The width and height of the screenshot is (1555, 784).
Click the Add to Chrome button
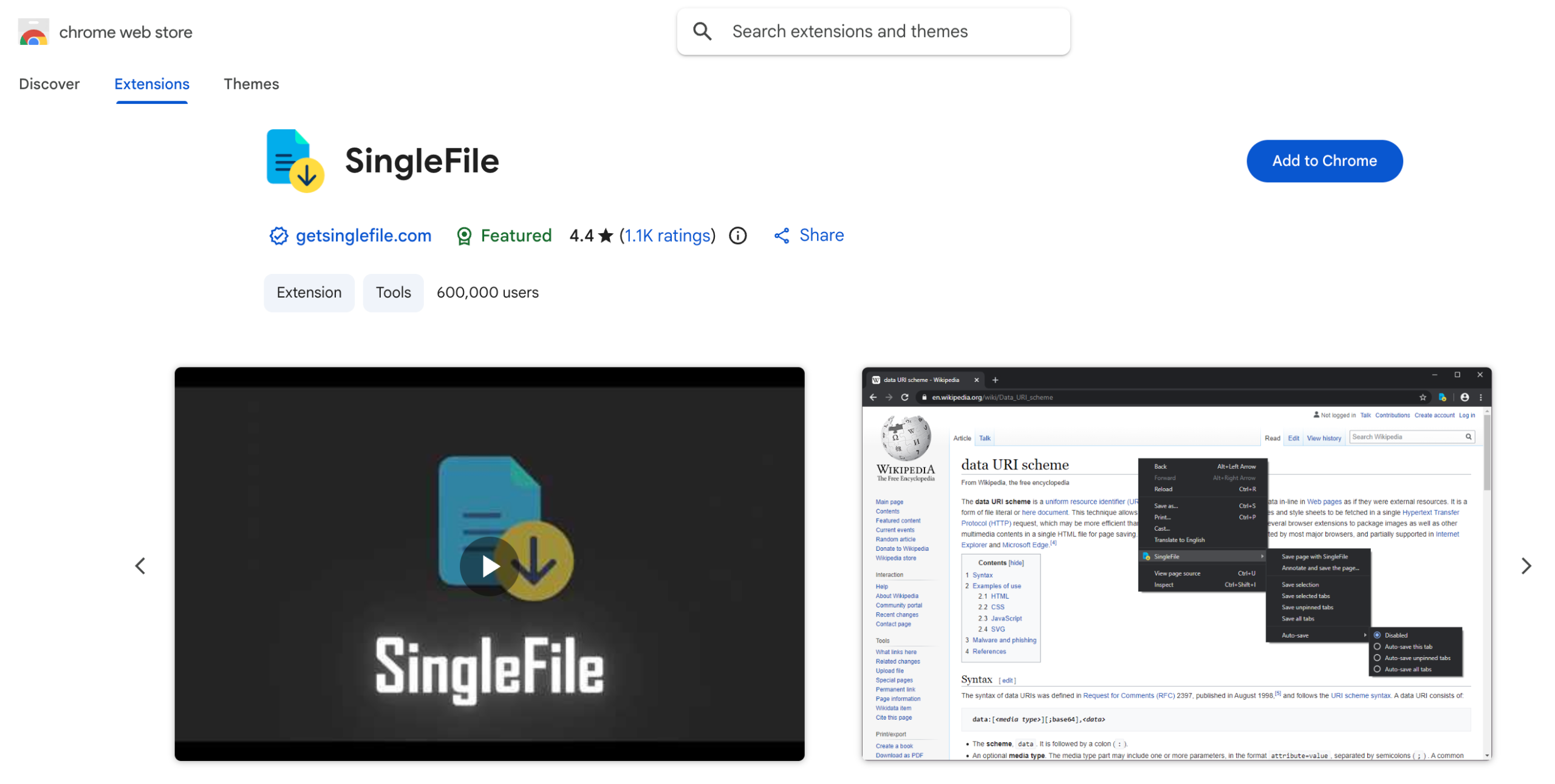coord(1324,161)
